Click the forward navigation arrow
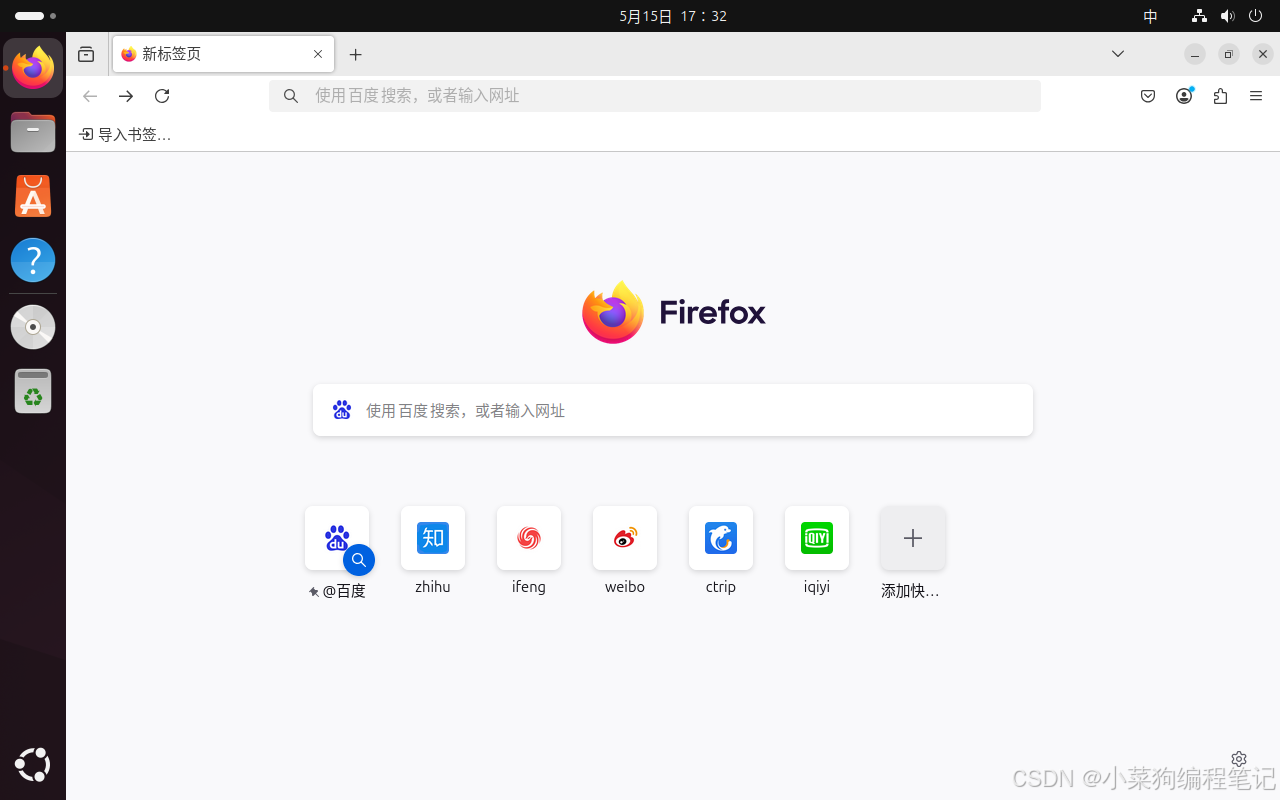Viewport: 1280px width, 800px height. click(x=126, y=96)
